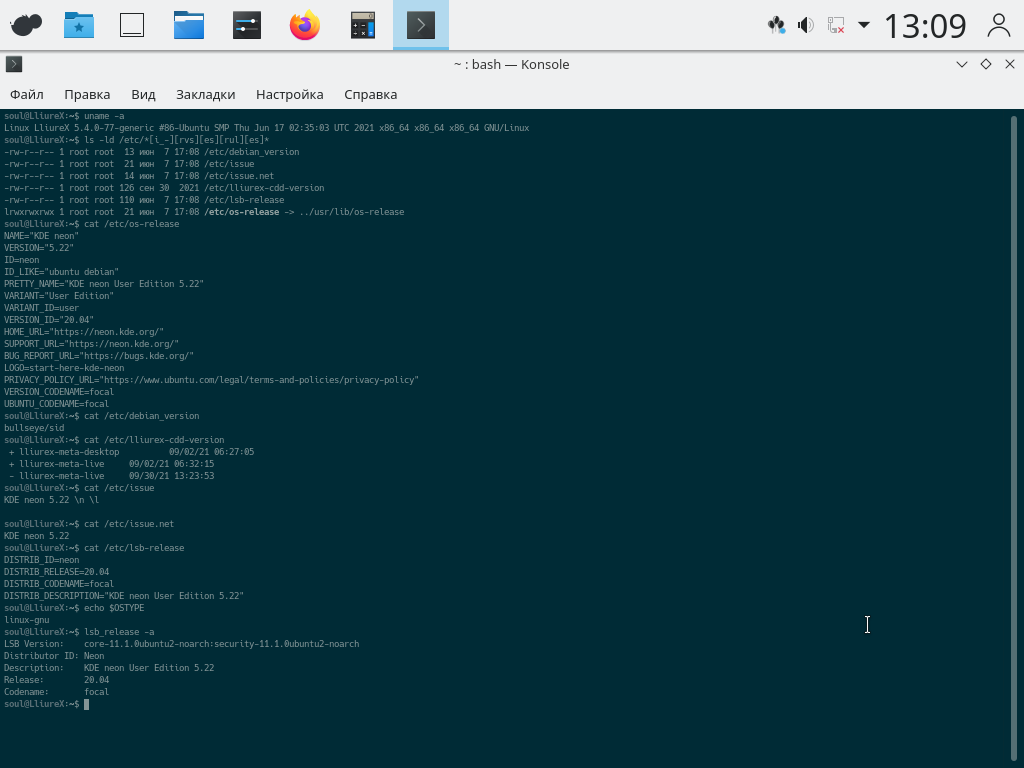Click the "lsb_release -a" command line
The width and height of the screenshot is (1024, 768).
(79, 632)
